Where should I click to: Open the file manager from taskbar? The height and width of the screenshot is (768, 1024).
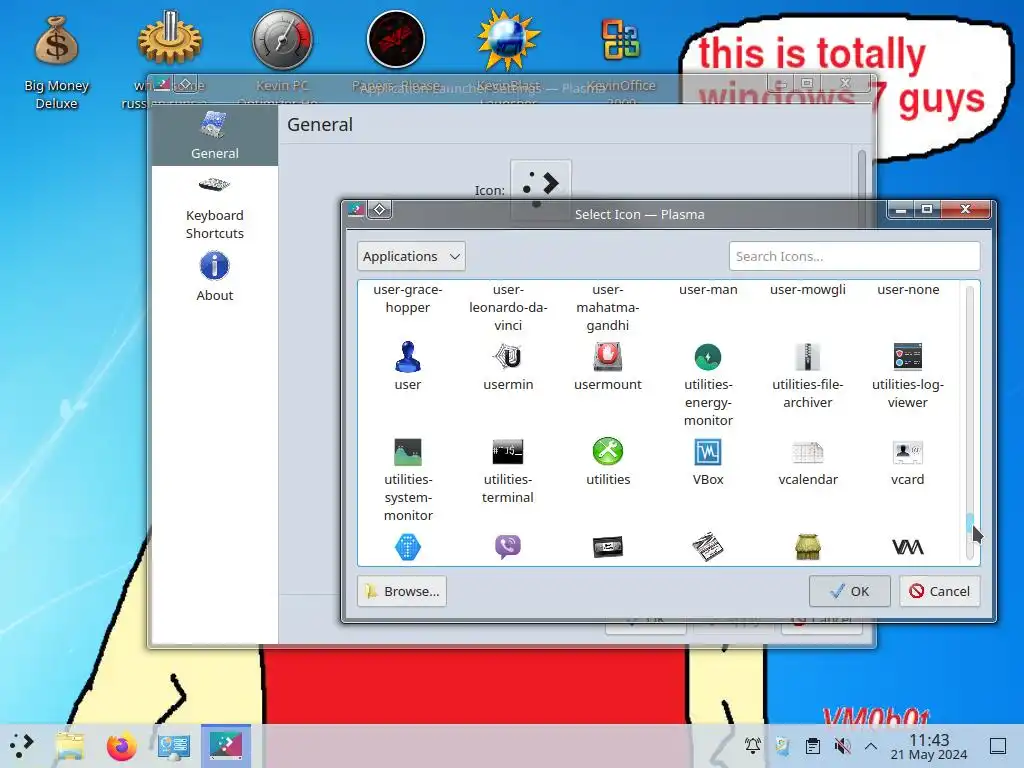70,745
